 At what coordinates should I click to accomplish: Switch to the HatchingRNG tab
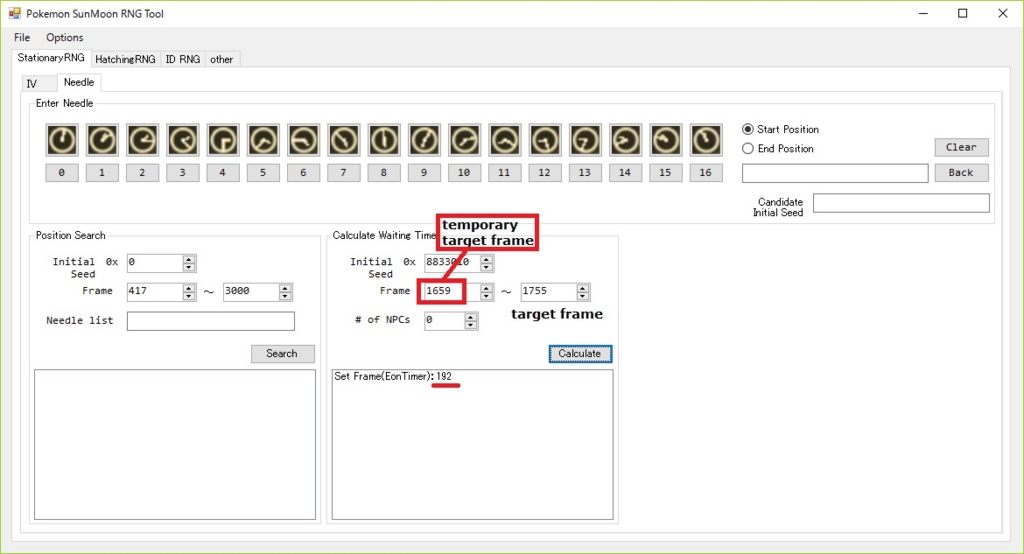[125, 59]
